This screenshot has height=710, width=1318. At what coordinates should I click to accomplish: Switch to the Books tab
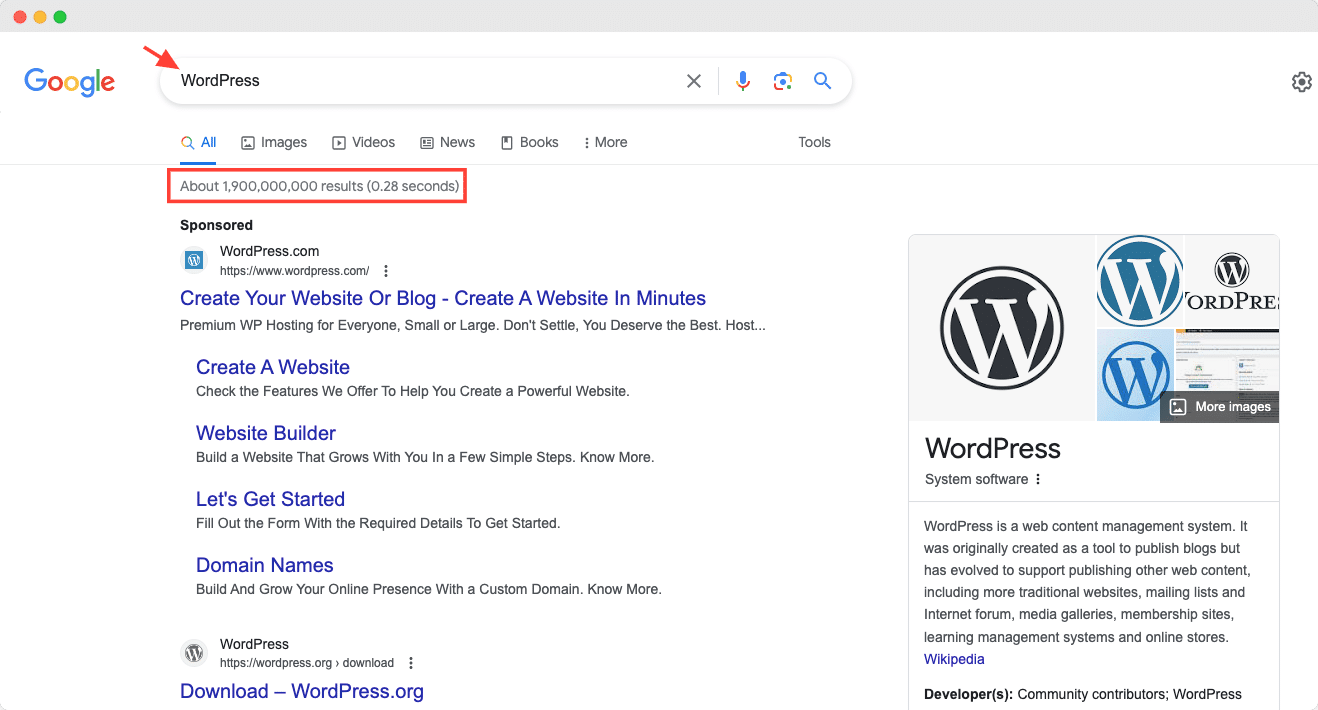click(529, 142)
